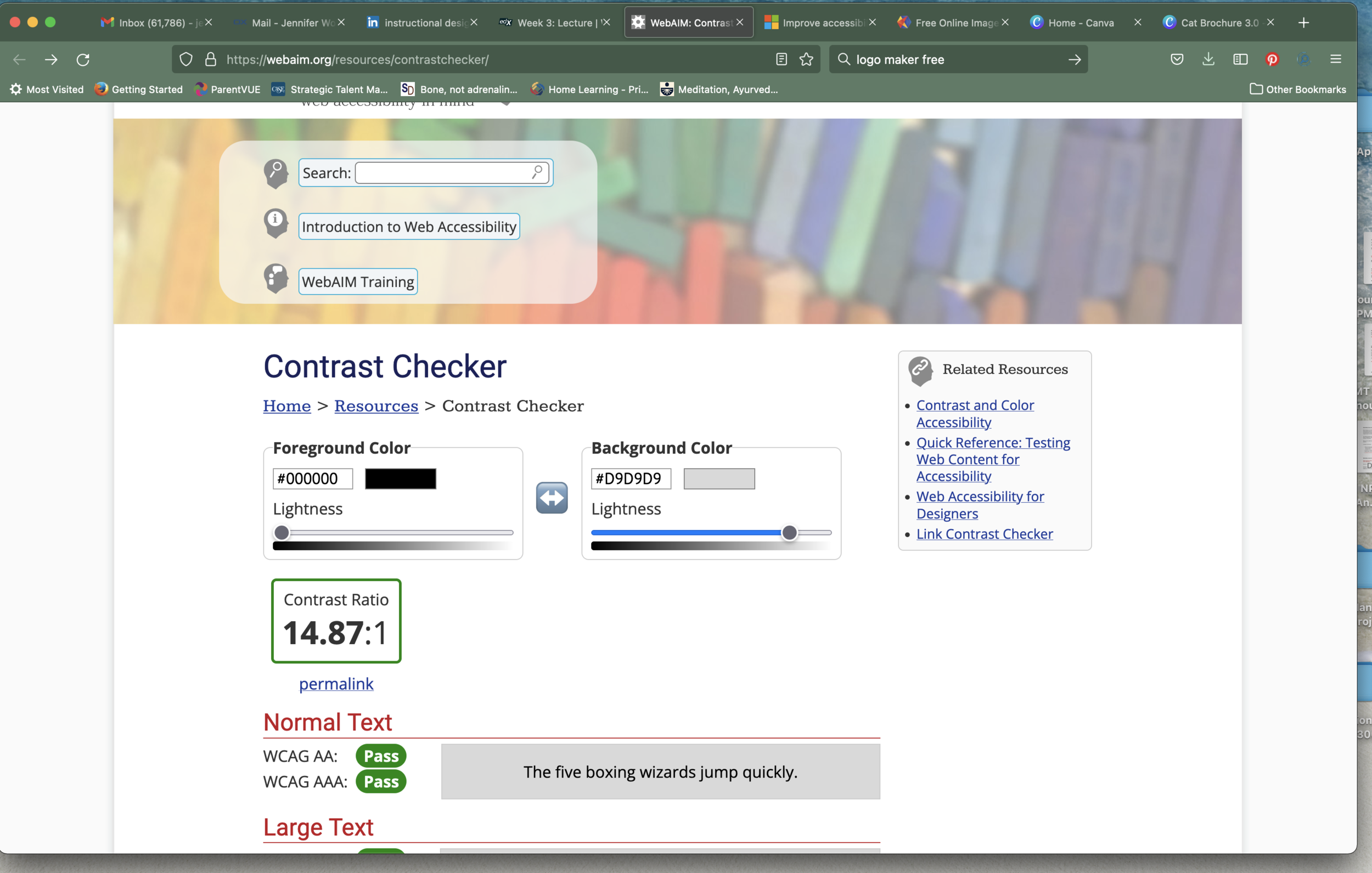Viewport: 1372px width, 873px height.
Task: Bookmark this page with the star icon
Action: (x=806, y=59)
